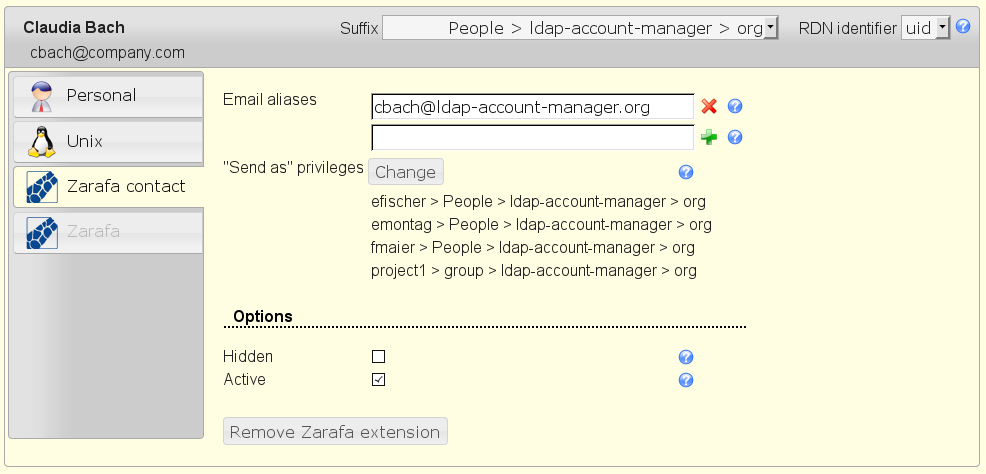The image size is (986, 474).
Task: Click green plus to add email alias
Action: [x=709, y=138]
